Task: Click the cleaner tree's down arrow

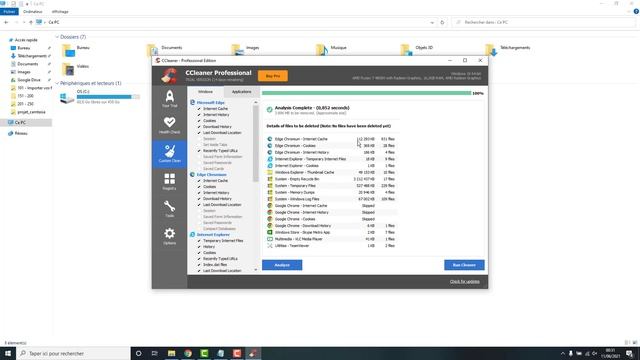Action: pyautogui.click(x=256, y=270)
